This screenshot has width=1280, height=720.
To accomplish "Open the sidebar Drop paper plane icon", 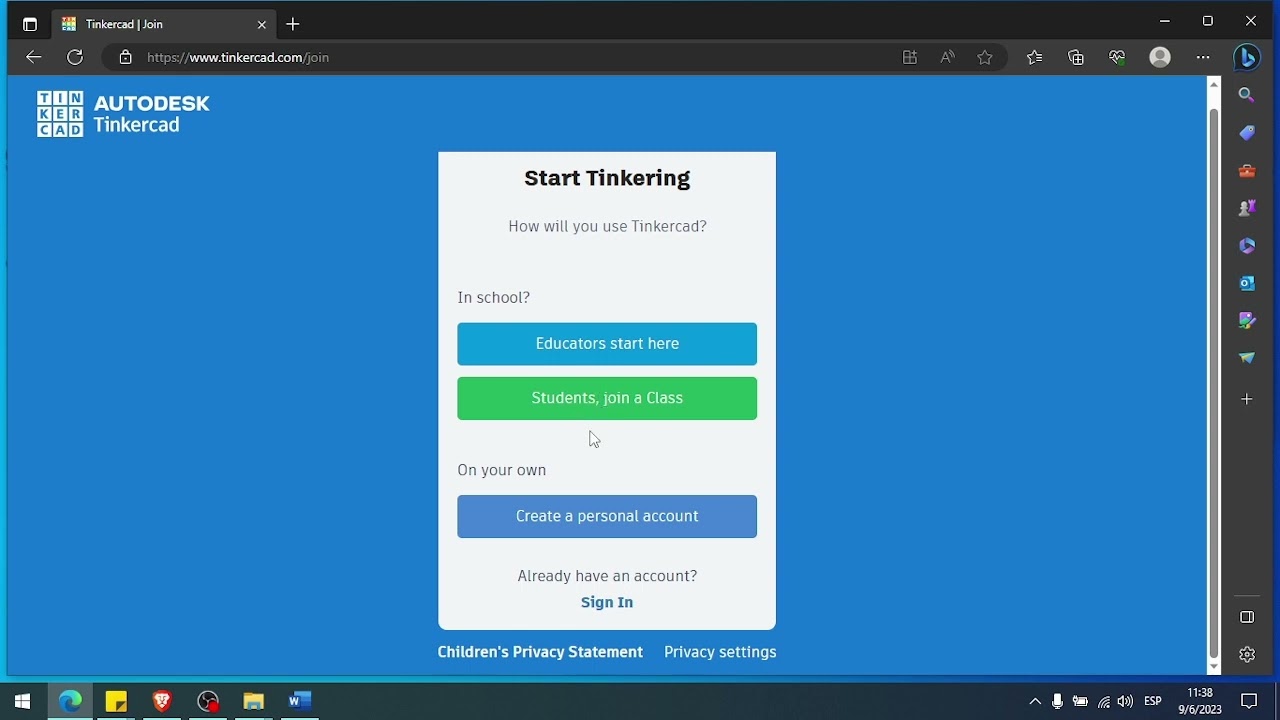I will coord(1247,358).
